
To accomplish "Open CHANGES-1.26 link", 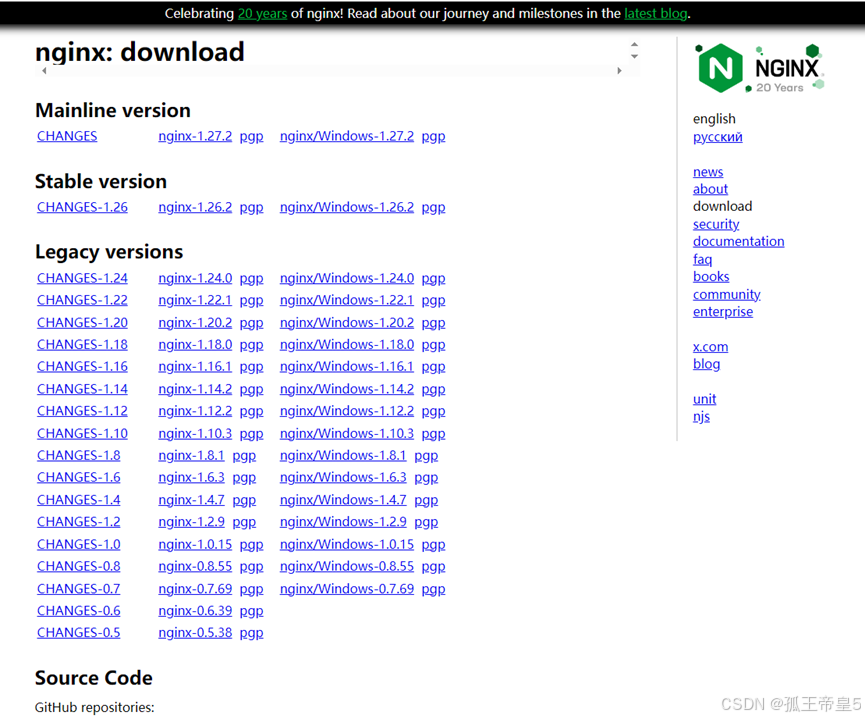I will coord(82,207).
